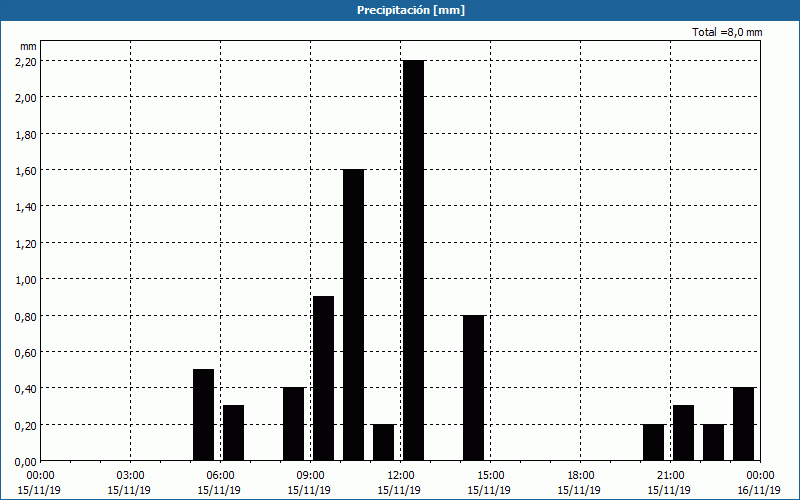Click the '1,20' y-axis value
The image size is (800, 500).
28,243
